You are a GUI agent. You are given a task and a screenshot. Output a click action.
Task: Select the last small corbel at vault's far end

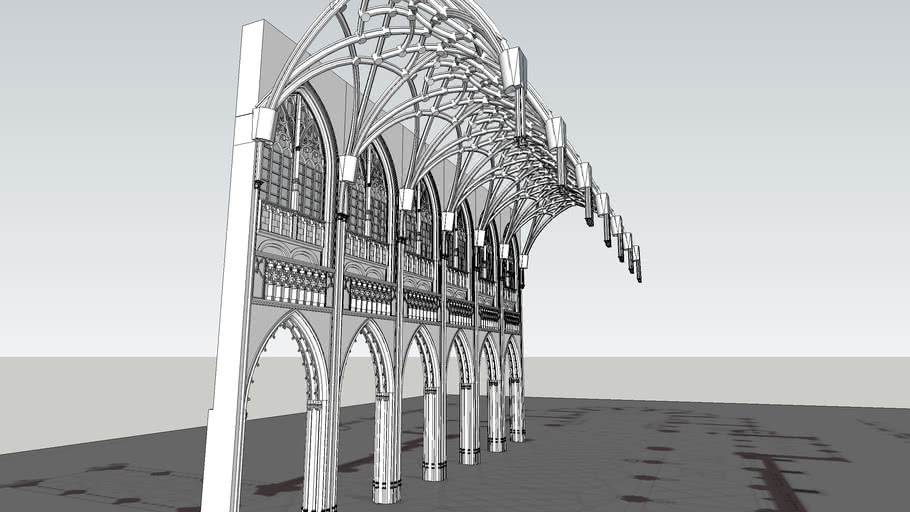pyautogui.click(x=637, y=262)
